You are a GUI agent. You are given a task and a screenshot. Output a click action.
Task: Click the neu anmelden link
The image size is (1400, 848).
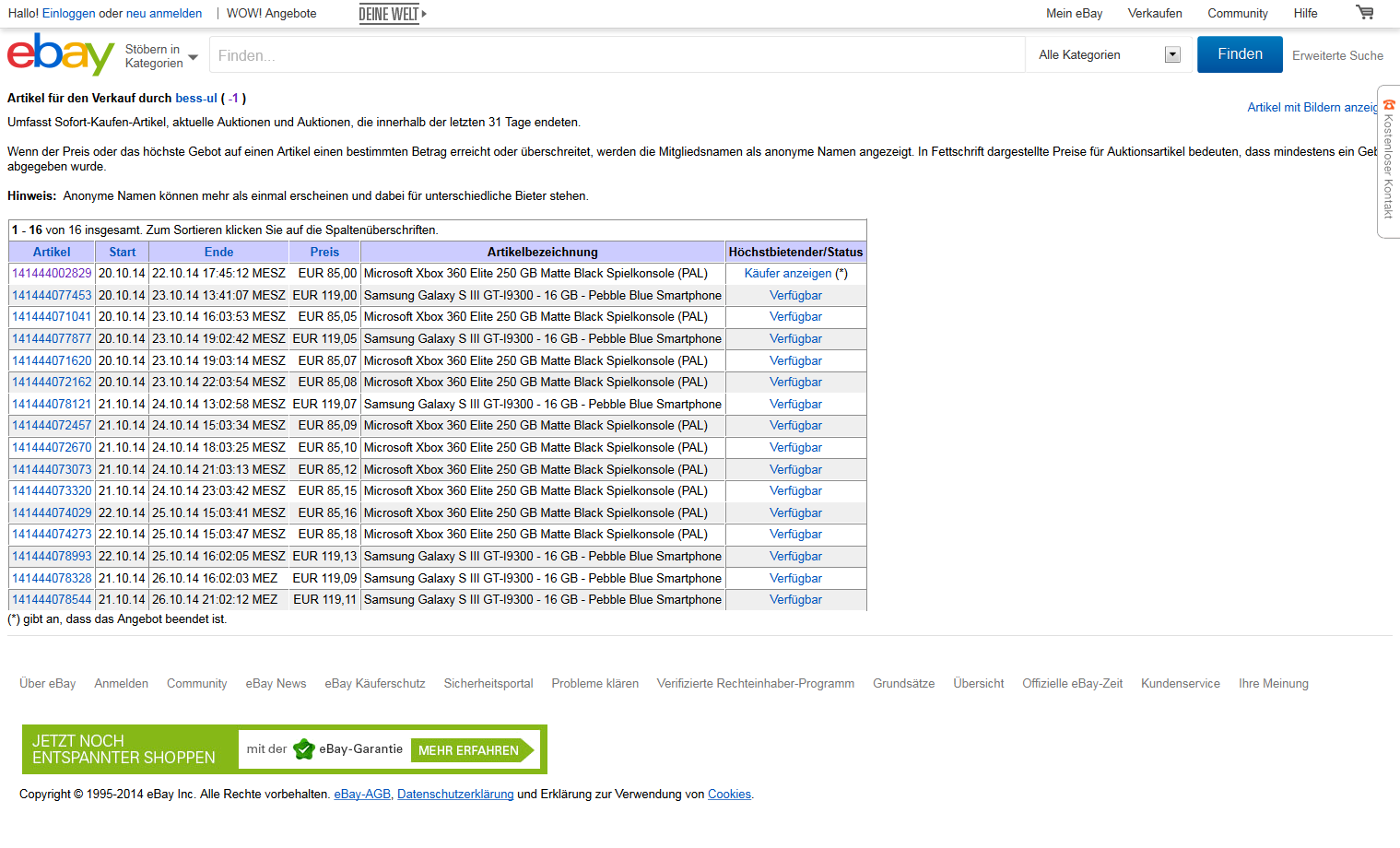164,13
